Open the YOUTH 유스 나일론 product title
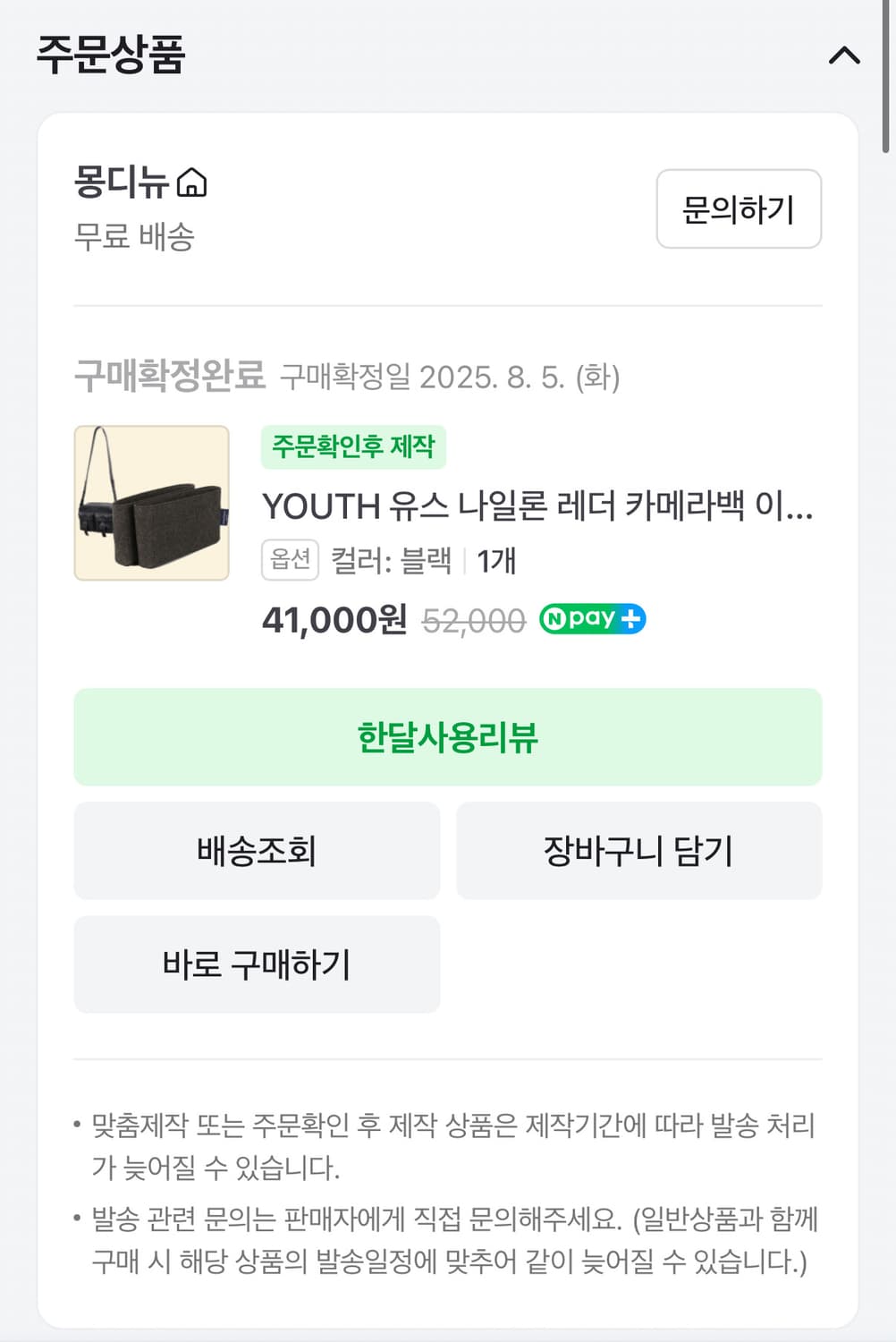 pyautogui.click(x=537, y=506)
